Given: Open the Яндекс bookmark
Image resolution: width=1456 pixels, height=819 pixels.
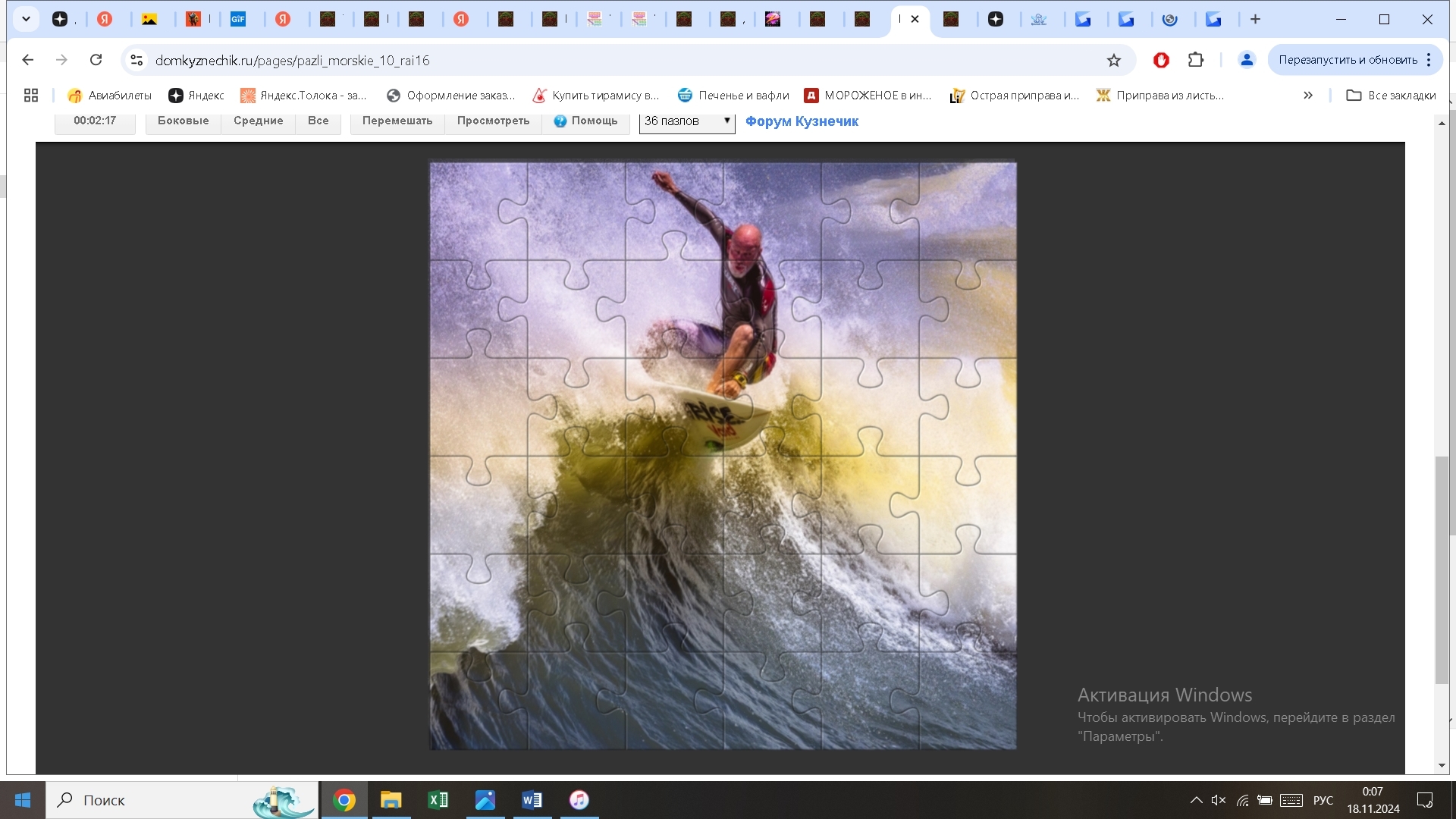Looking at the screenshot, I should 196,96.
